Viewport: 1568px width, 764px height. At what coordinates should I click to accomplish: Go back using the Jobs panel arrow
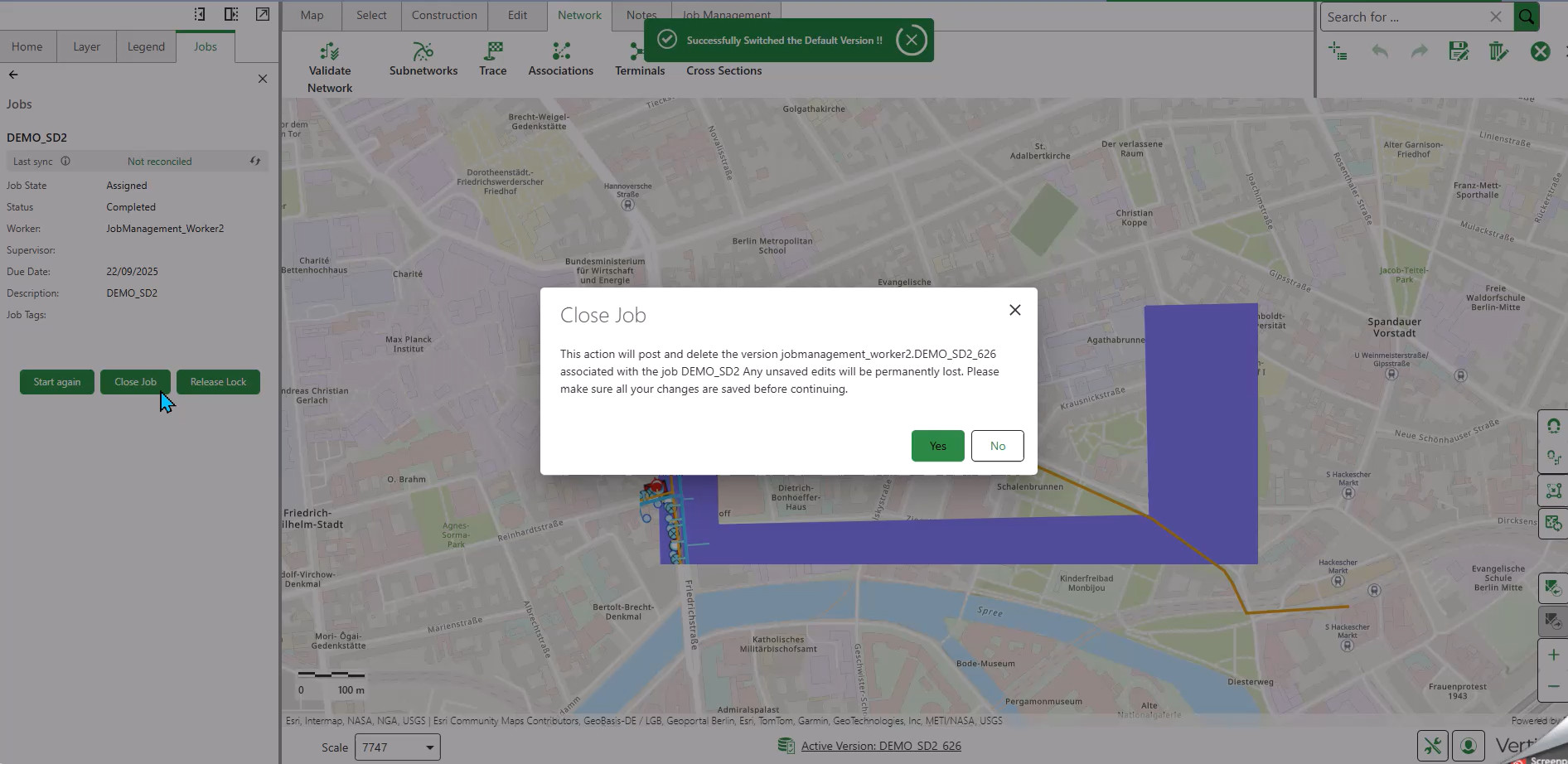coord(13,75)
